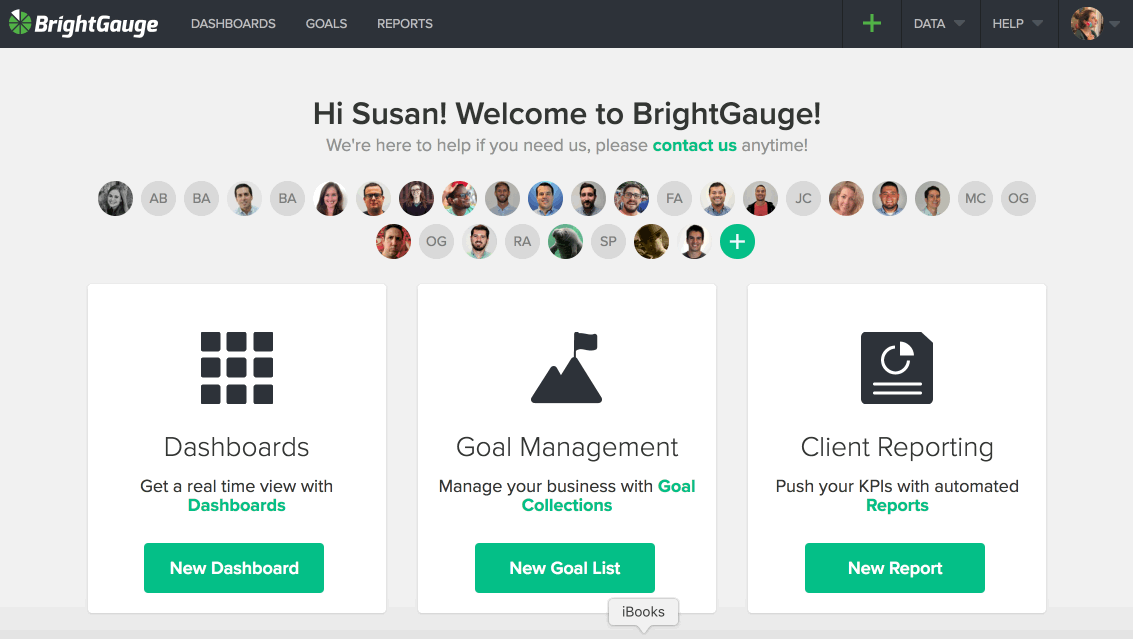Click 'Hi Susan! Welcome to BrightGauge!' heading
The width and height of the screenshot is (1133, 639).
click(x=567, y=113)
